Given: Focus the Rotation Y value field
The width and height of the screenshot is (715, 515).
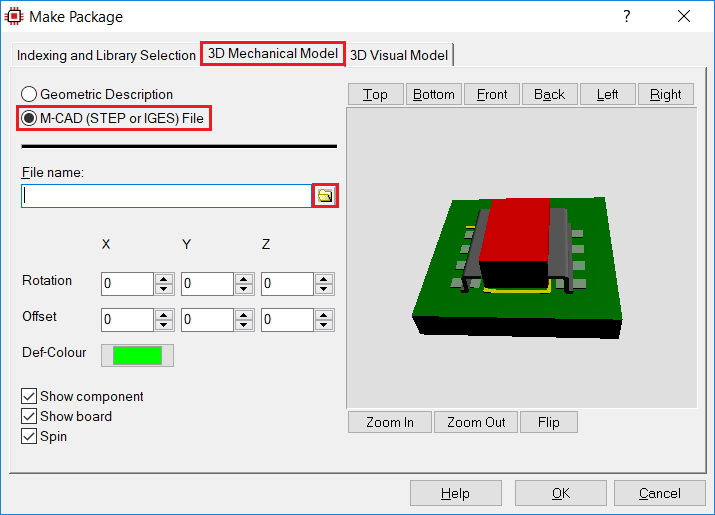Looking at the screenshot, I should coord(207,284).
